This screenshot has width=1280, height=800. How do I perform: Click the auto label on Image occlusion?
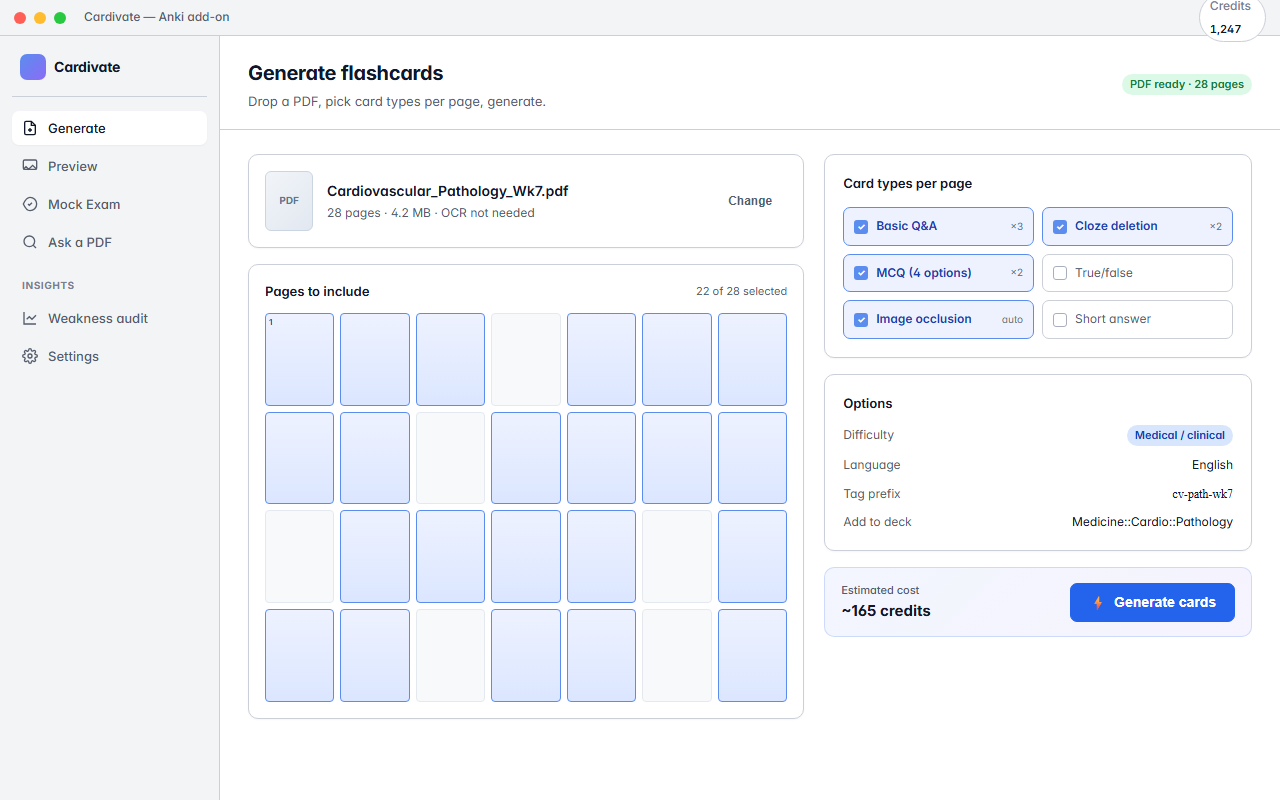point(1012,320)
